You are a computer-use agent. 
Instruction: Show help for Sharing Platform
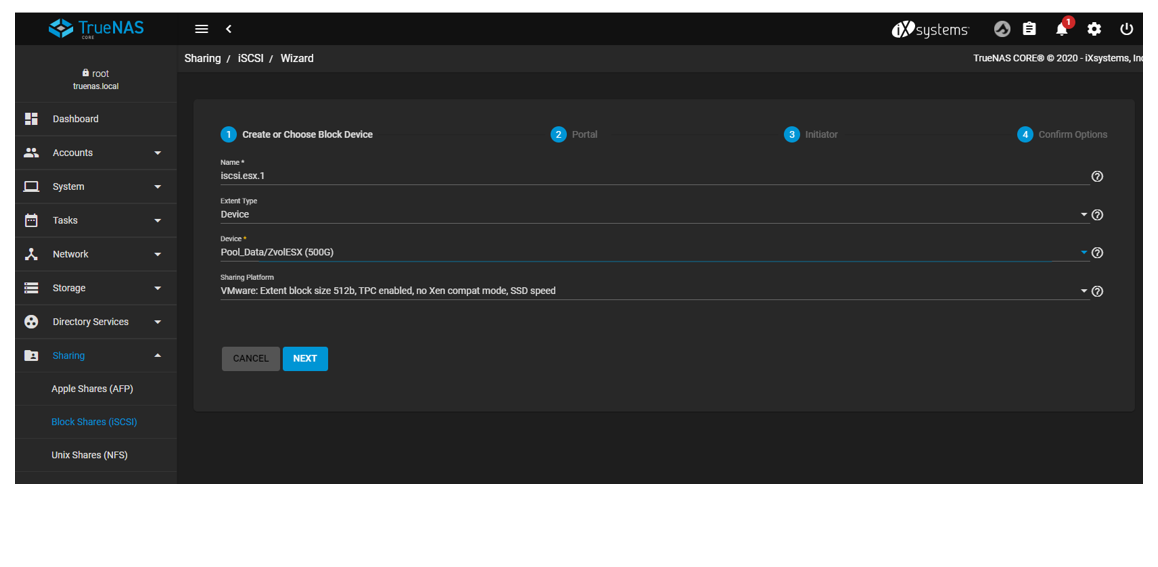click(x=1097, y=291)
